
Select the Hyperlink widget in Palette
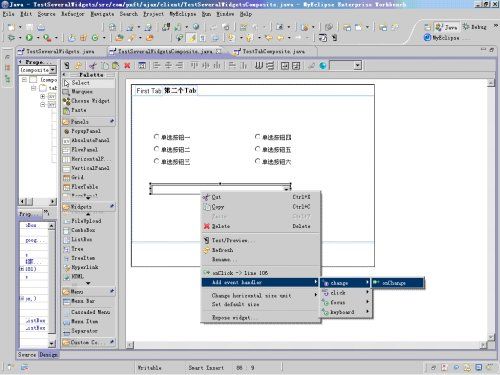pyautogui.click(x=83, y=267)
